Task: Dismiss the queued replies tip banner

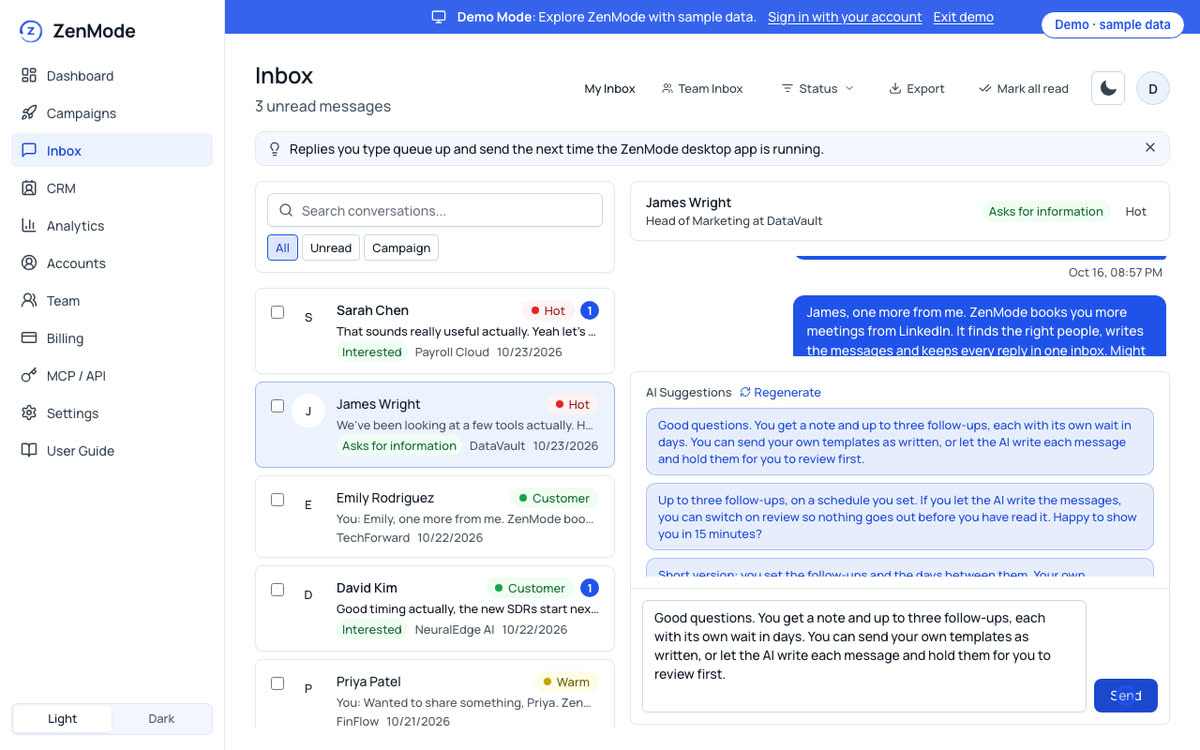Action: [1150, 148]
